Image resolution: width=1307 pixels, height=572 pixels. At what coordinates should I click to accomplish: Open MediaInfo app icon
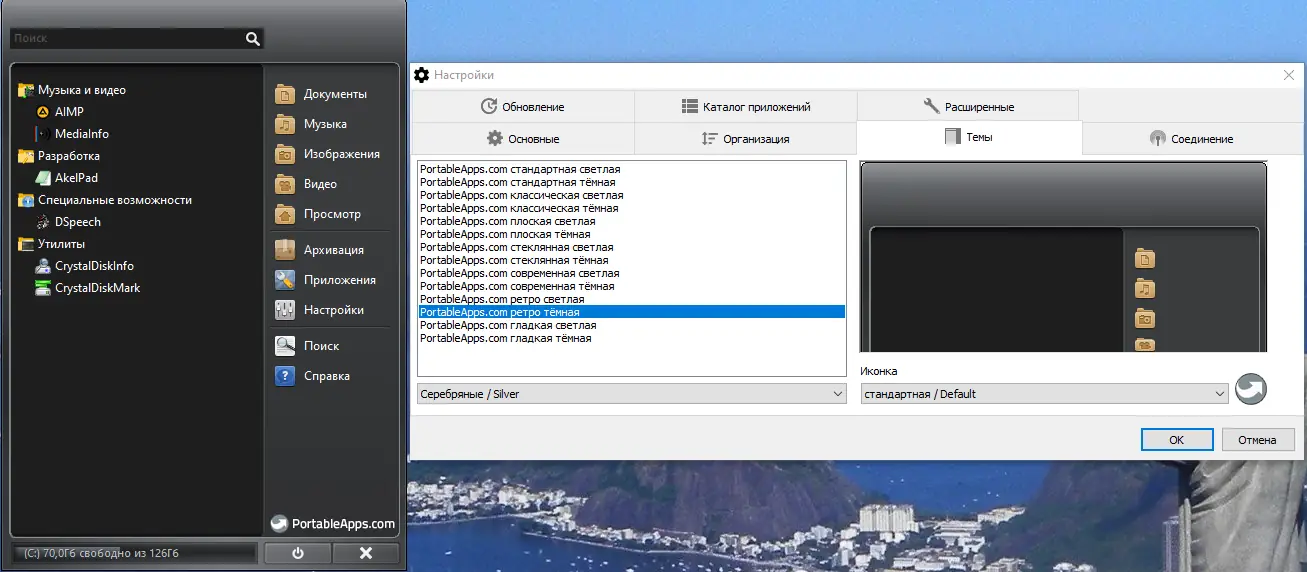43,134
